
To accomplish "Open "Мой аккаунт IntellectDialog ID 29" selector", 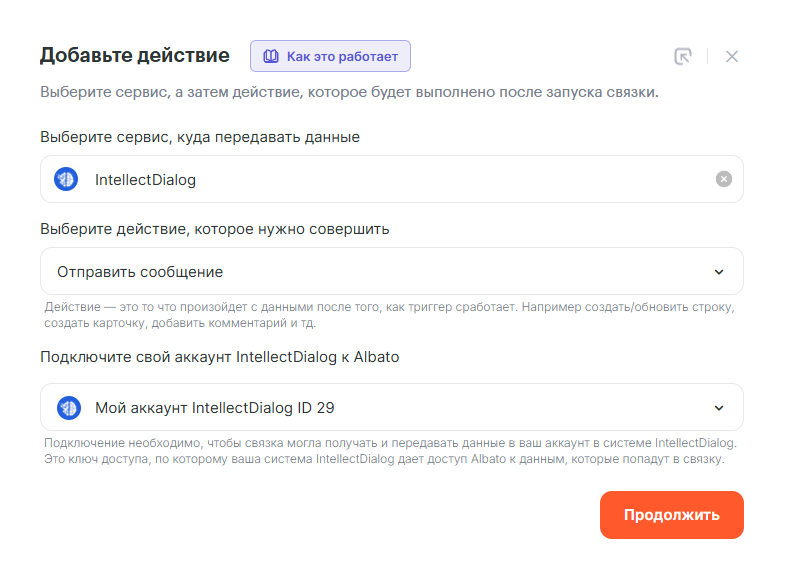I will (380, 407).
